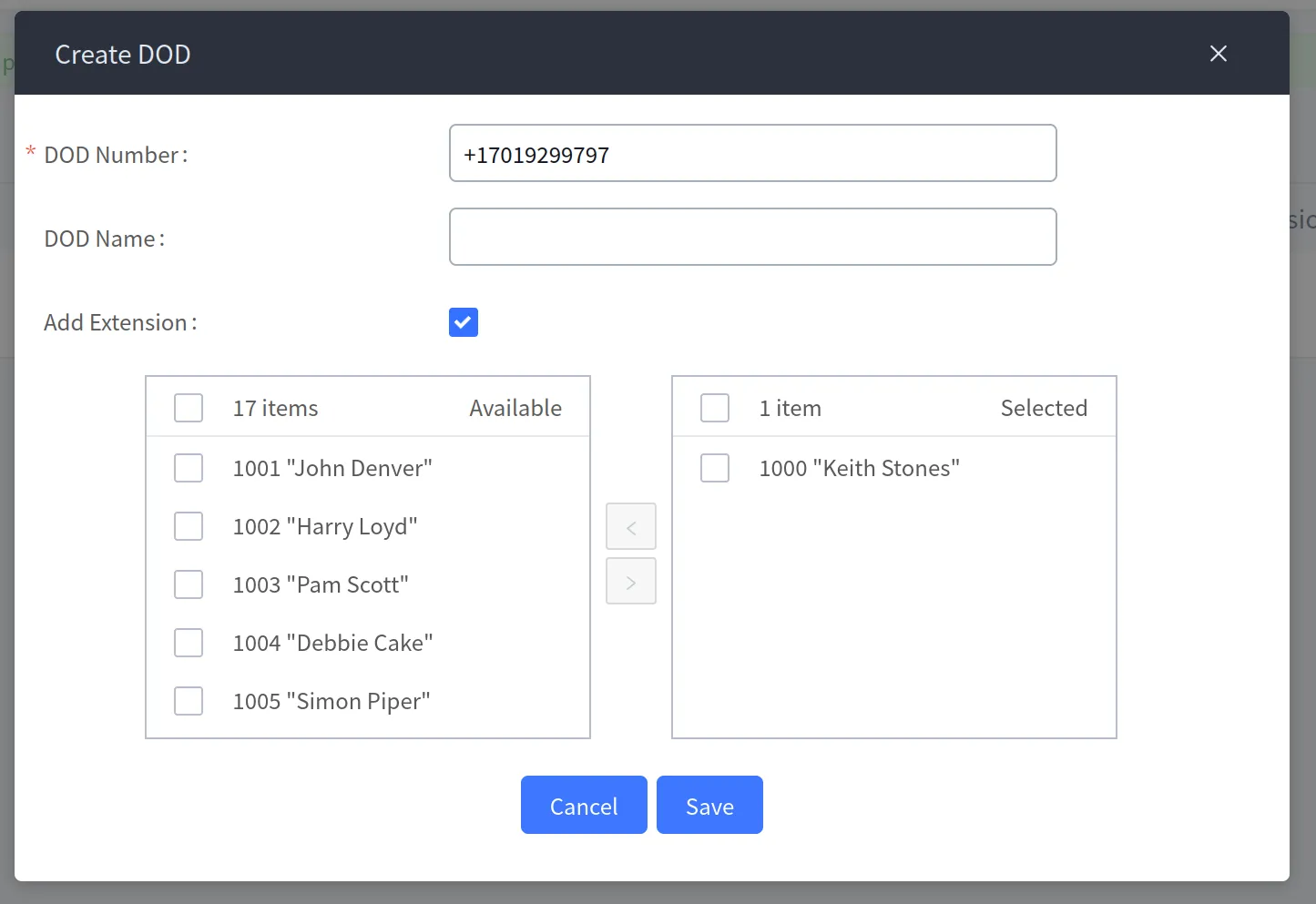This screenshot has width=1316, height=904.
Task: Click into the DOD Name field
Action: (x=752, y=238)
